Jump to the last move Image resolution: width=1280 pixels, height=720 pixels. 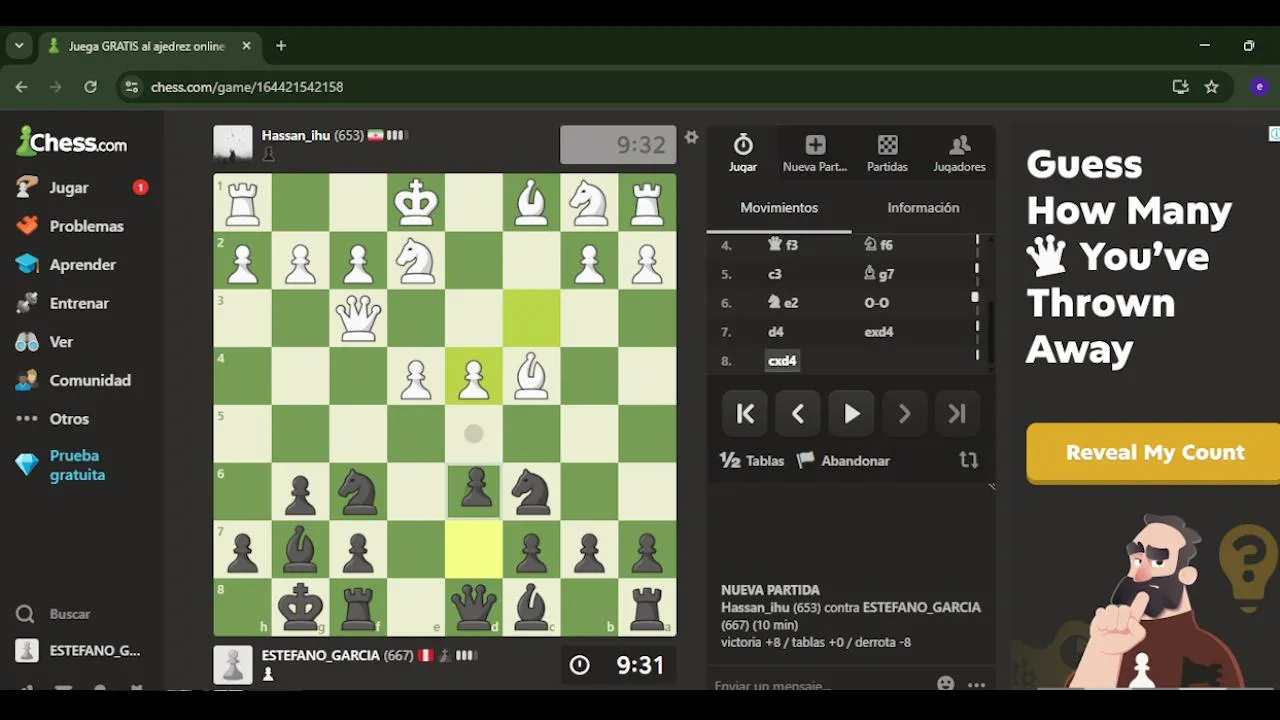[957, 414]
